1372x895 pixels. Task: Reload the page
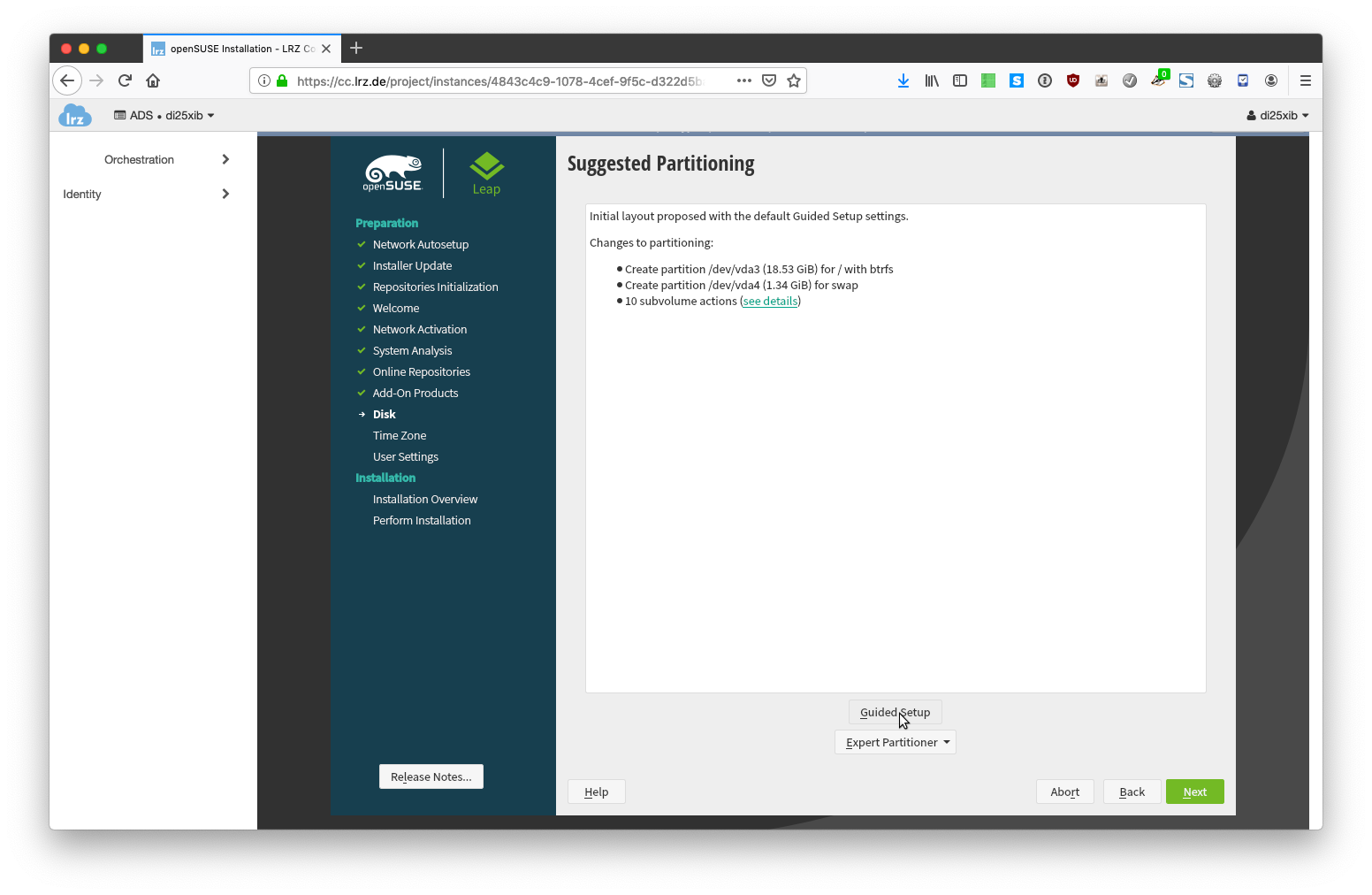point(125,80)
